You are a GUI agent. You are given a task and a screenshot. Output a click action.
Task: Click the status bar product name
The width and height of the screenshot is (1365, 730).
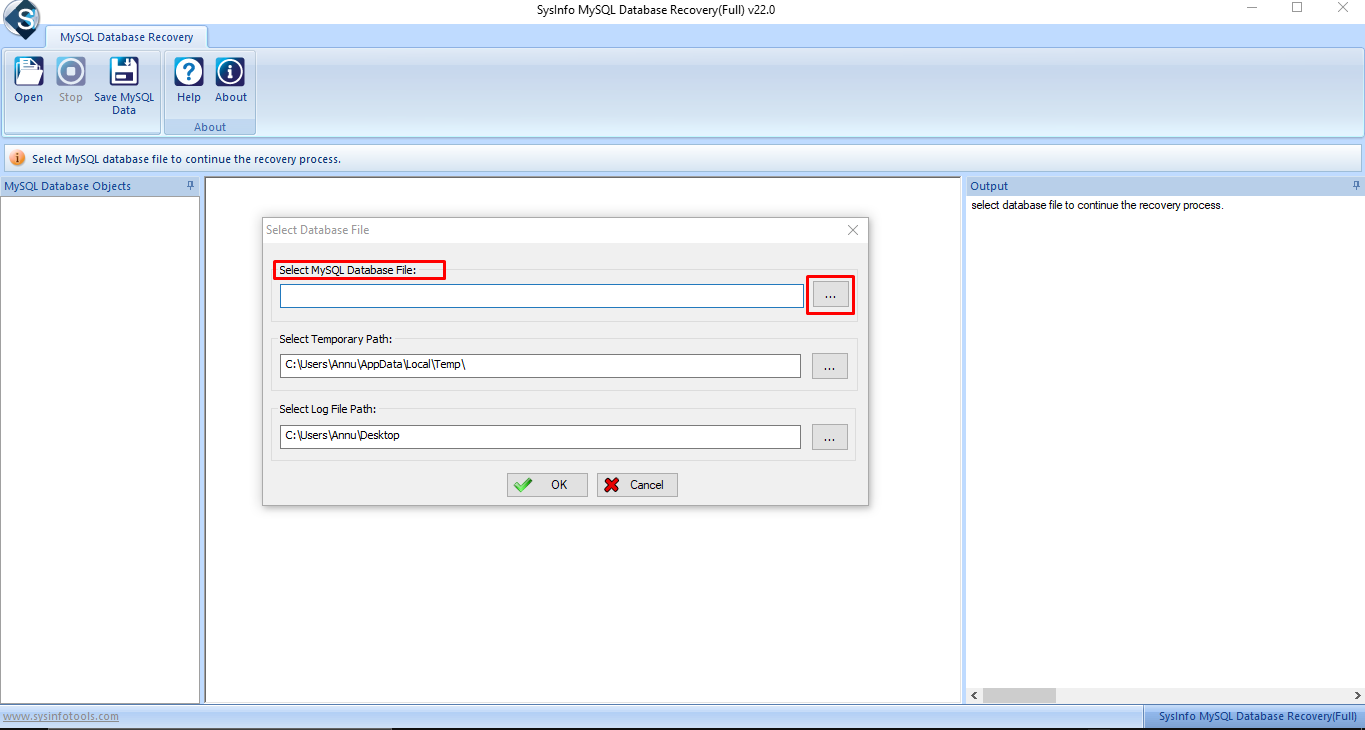pos(1258,716)
